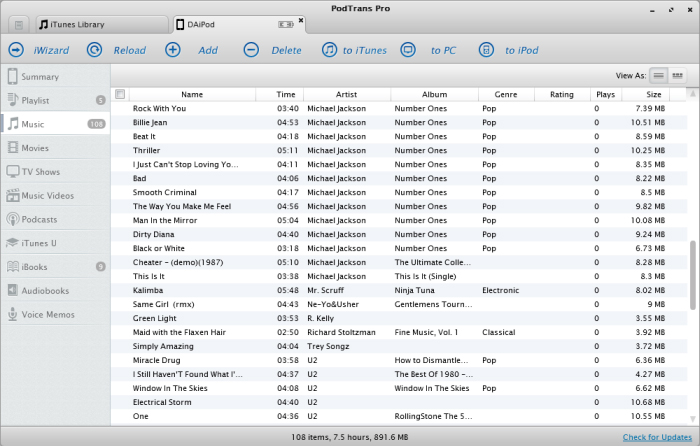The image size is (700, 446).
Task: Click the Add plus icon
Action: tap(173, 50)
